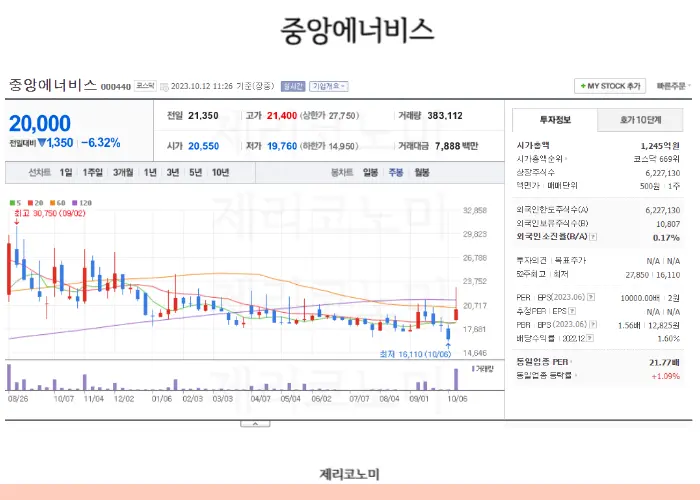Viewport: 700px width, 500px height.
Task: Open help icon beside 외국인소진율(B/A)
Action: 593,237
